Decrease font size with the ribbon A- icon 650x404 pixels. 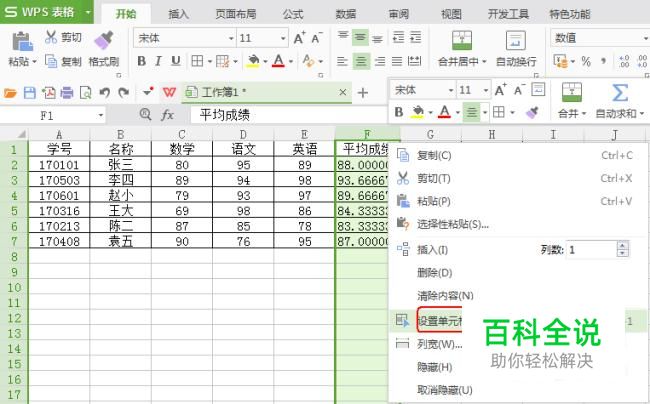point(316,38)
